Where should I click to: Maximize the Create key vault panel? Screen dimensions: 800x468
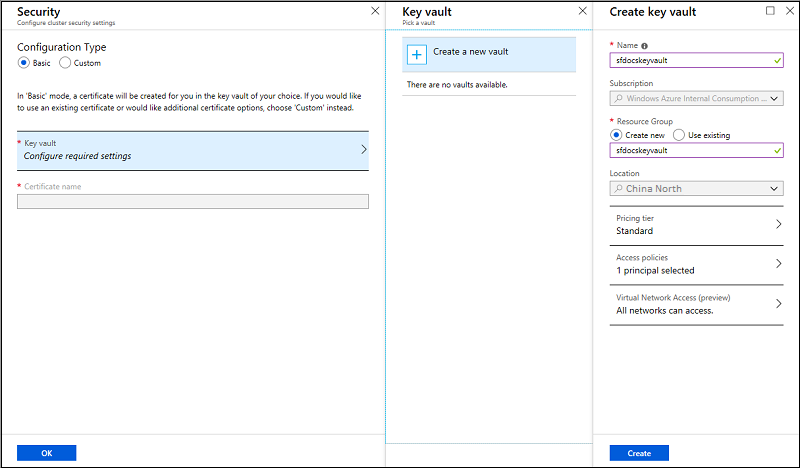(x=770, y=11)
